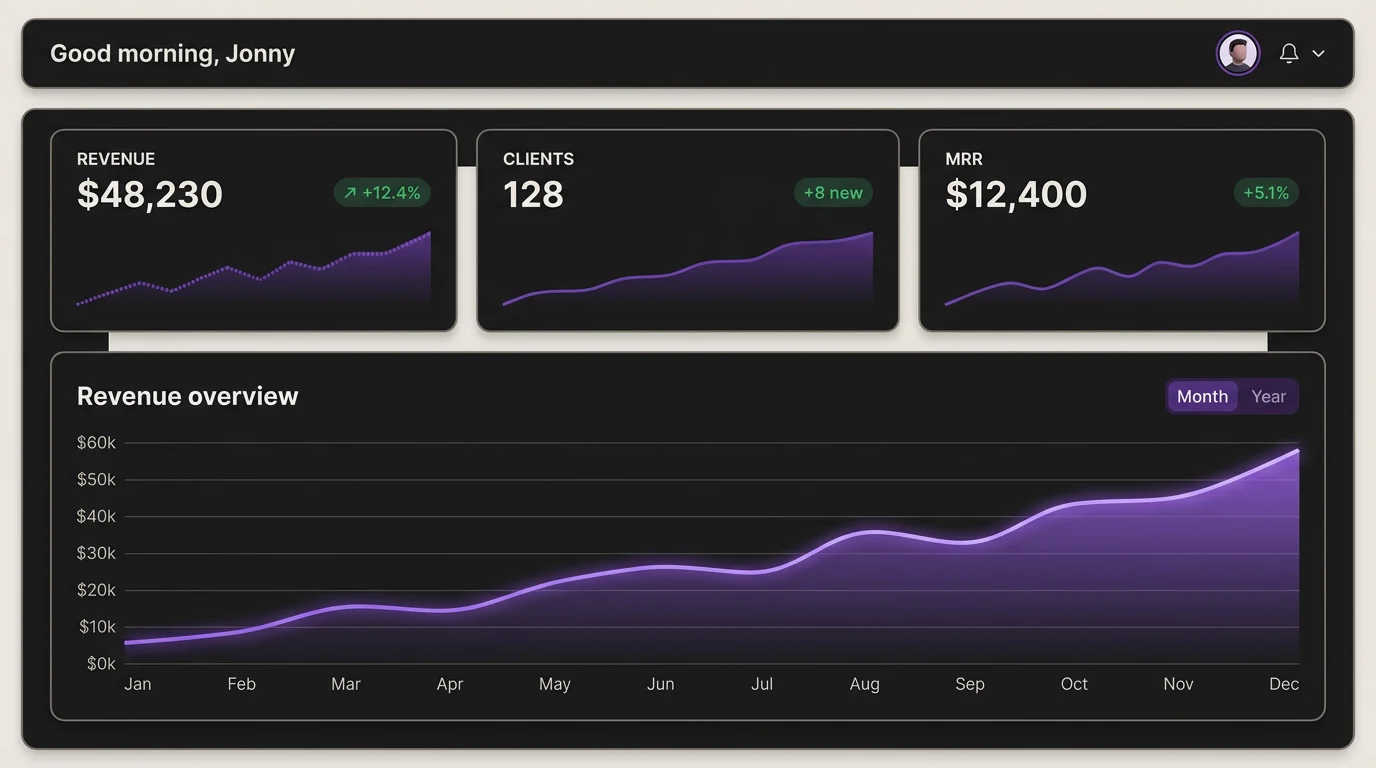
Task: Click the Jan month label
Action: click(138, 684)
